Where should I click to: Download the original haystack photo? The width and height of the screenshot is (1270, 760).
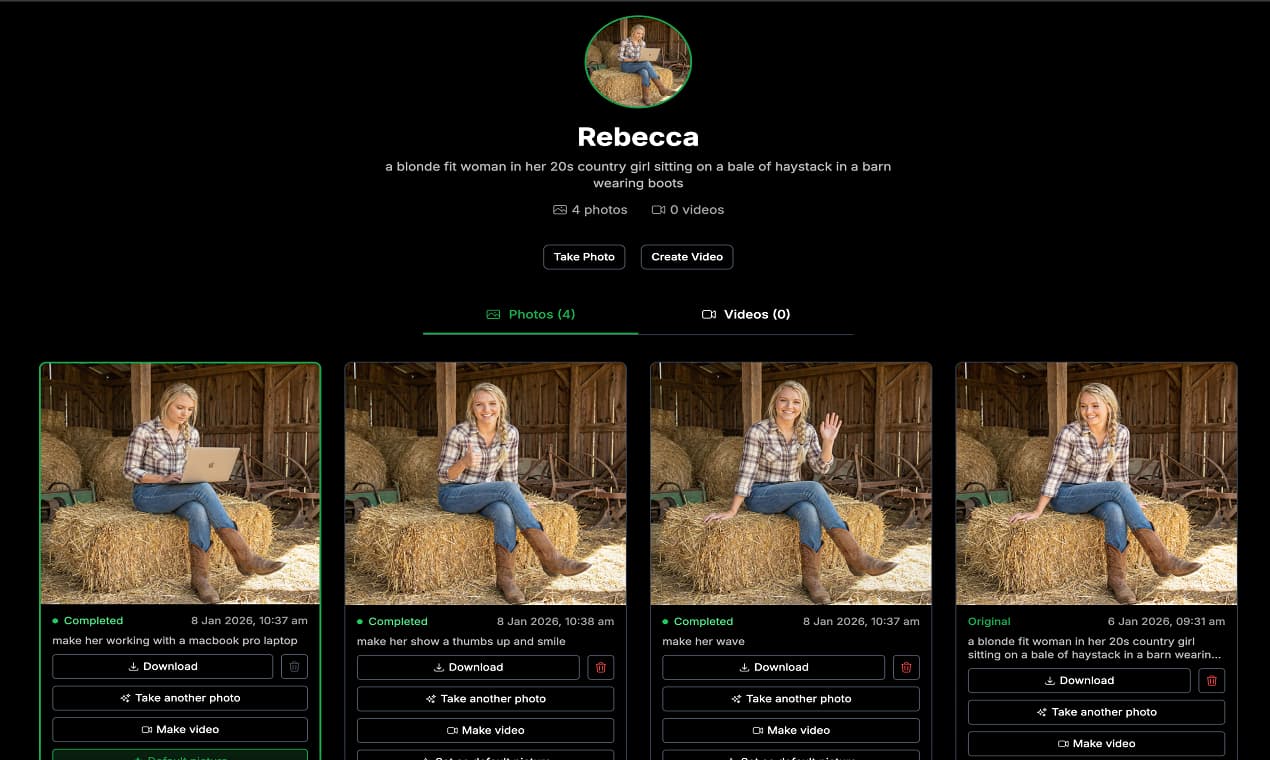1078,681
